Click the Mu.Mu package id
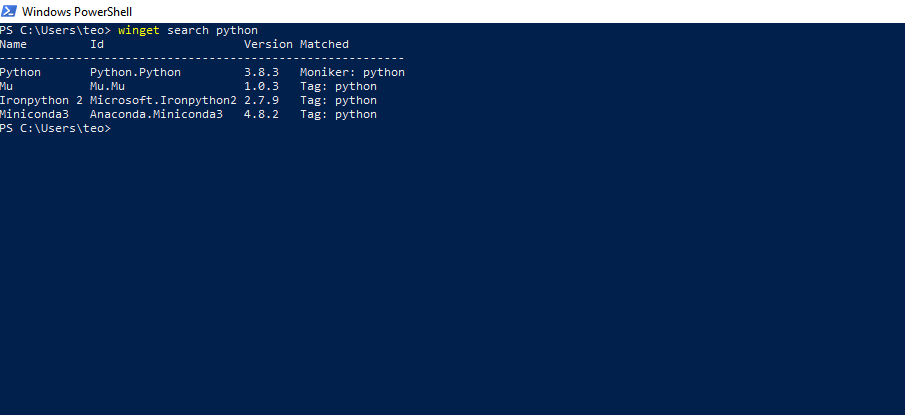This screenshot has height=415, width=905. (107, 87)
